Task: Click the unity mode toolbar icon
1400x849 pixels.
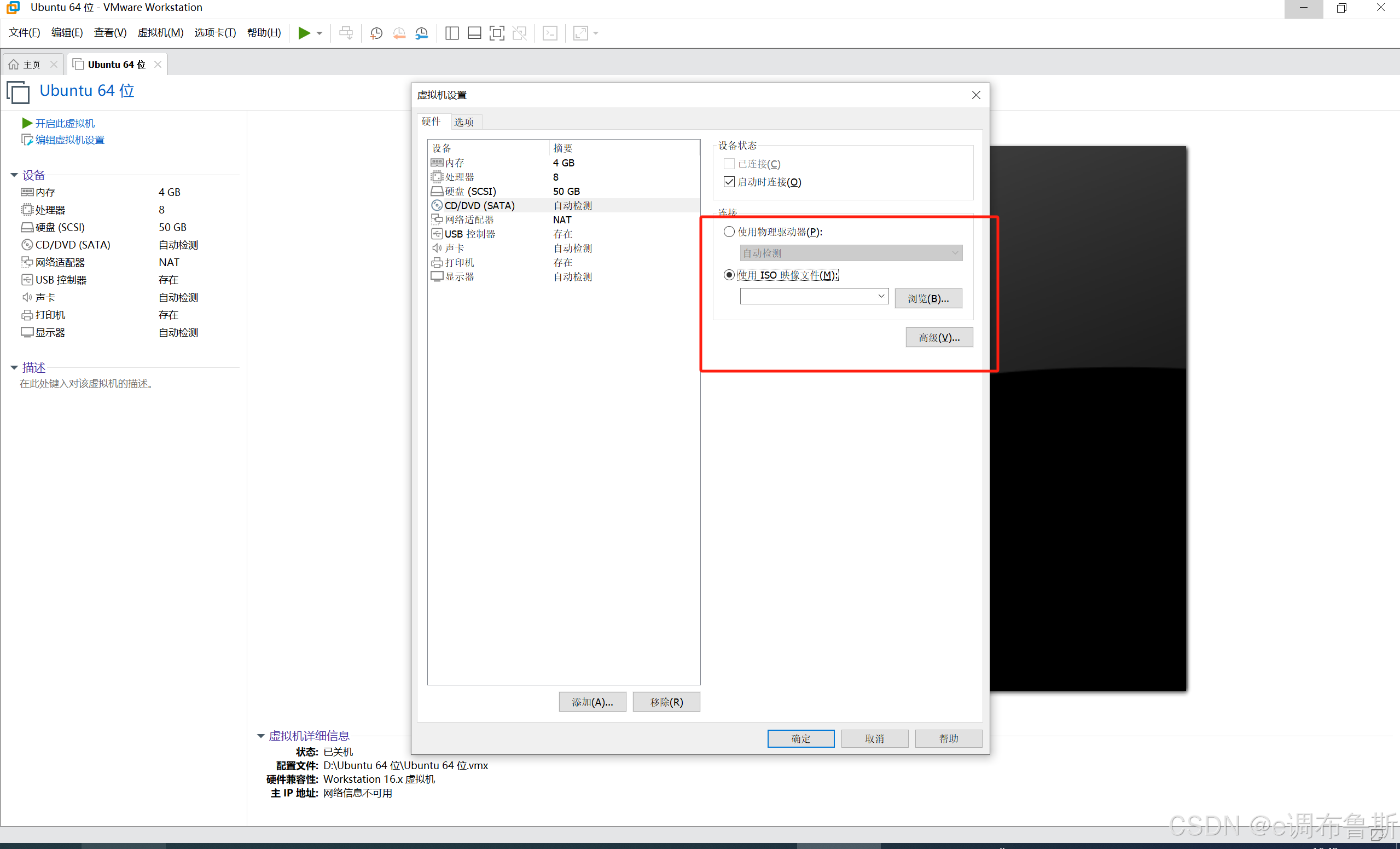Action: (519, 33)
